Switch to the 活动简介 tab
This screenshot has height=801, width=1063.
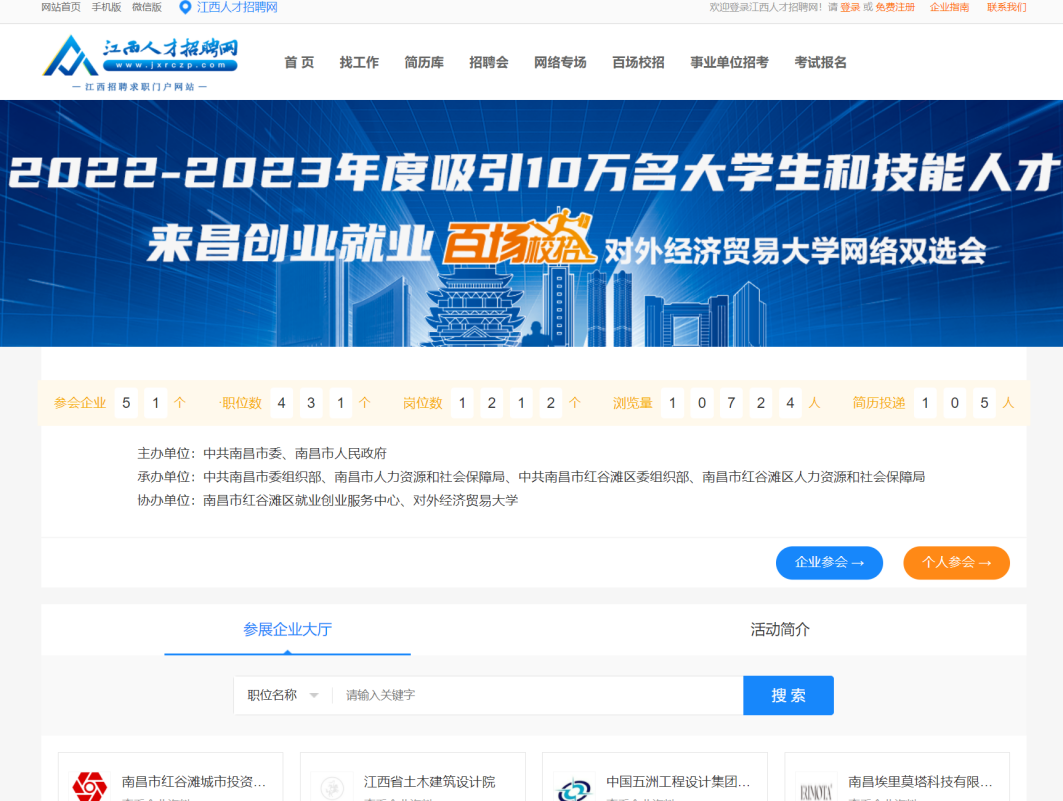(780, 629)
